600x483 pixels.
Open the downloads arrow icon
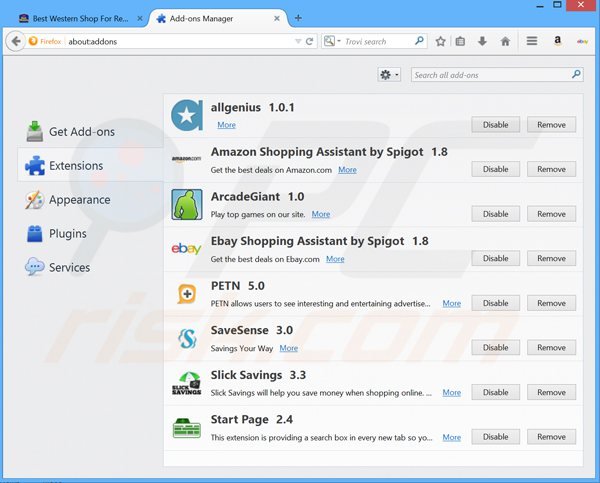pyautogui.click(x=482, y=41)
